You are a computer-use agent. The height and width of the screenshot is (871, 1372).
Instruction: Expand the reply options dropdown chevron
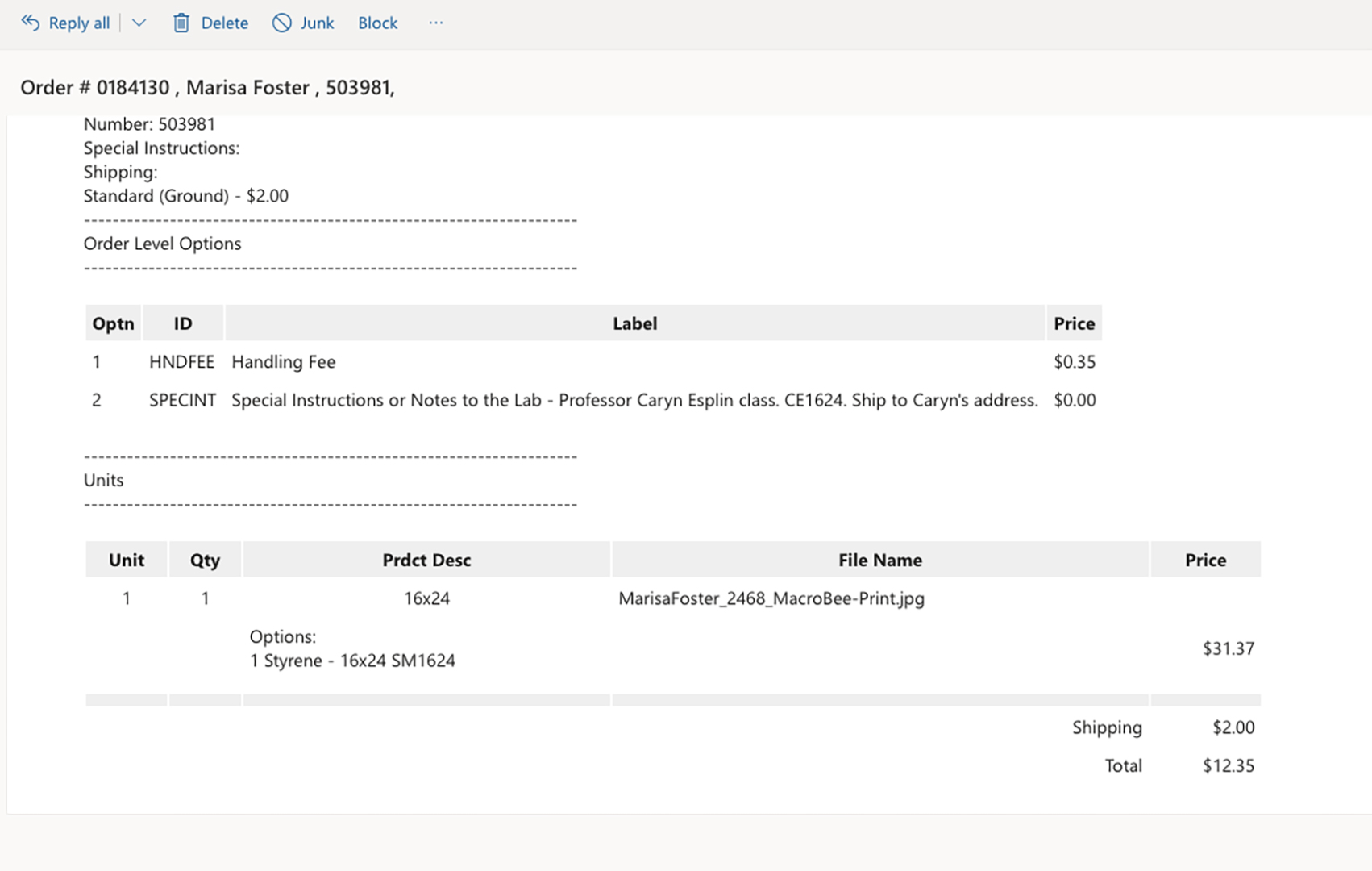tap(139, 23)
